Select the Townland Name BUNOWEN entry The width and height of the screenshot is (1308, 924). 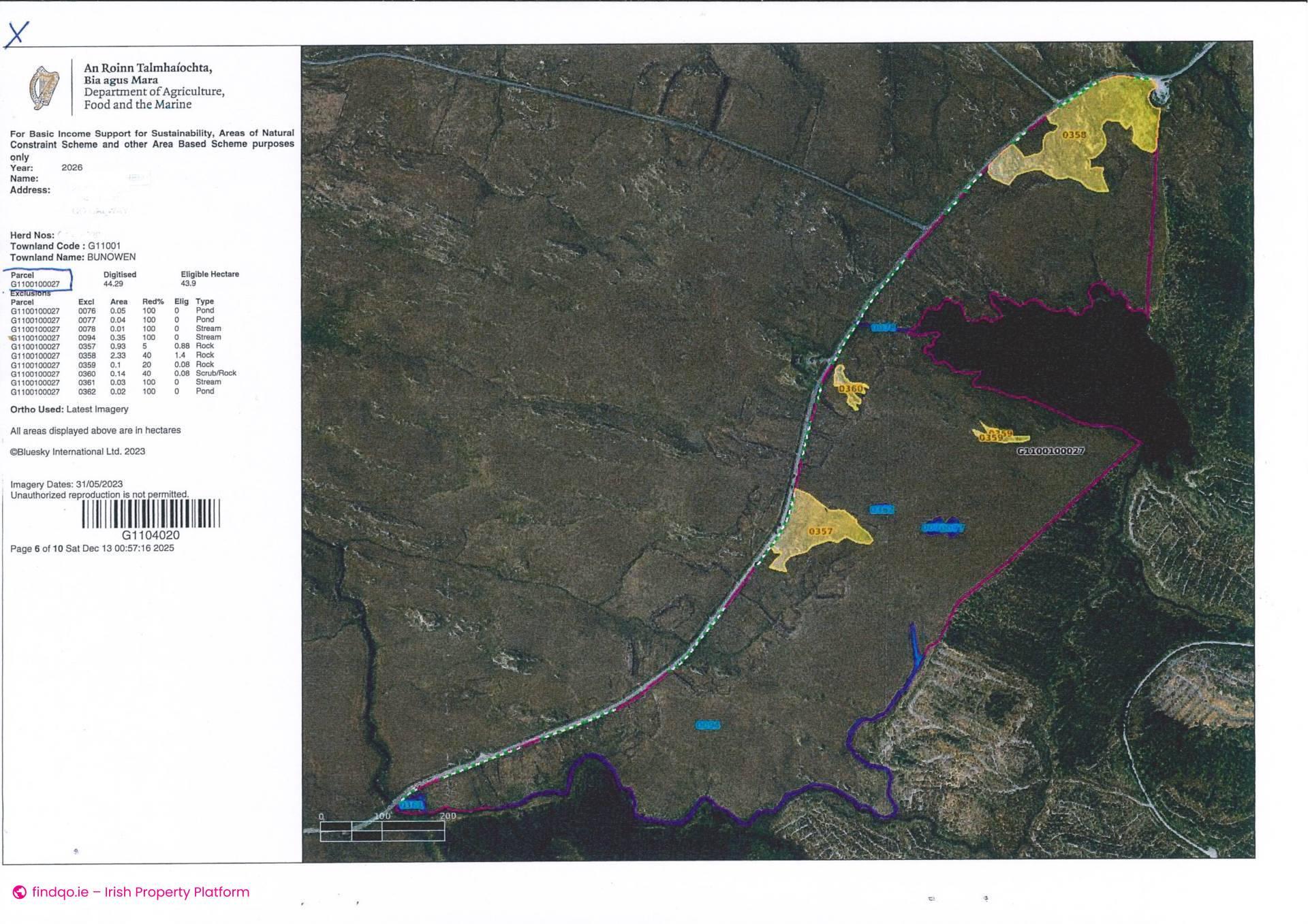click(x=74, y=257)
